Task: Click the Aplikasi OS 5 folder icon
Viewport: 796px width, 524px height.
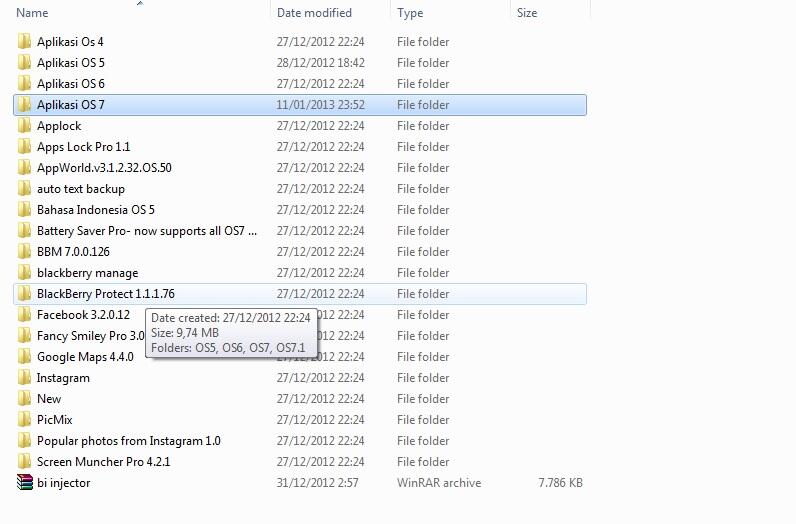Action: click(x=24, y=62)
